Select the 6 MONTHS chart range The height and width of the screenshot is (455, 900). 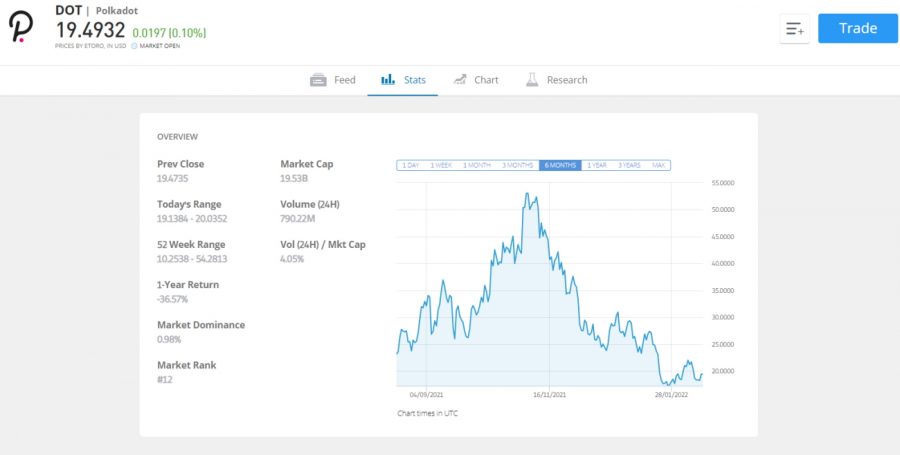pos(560,165)
